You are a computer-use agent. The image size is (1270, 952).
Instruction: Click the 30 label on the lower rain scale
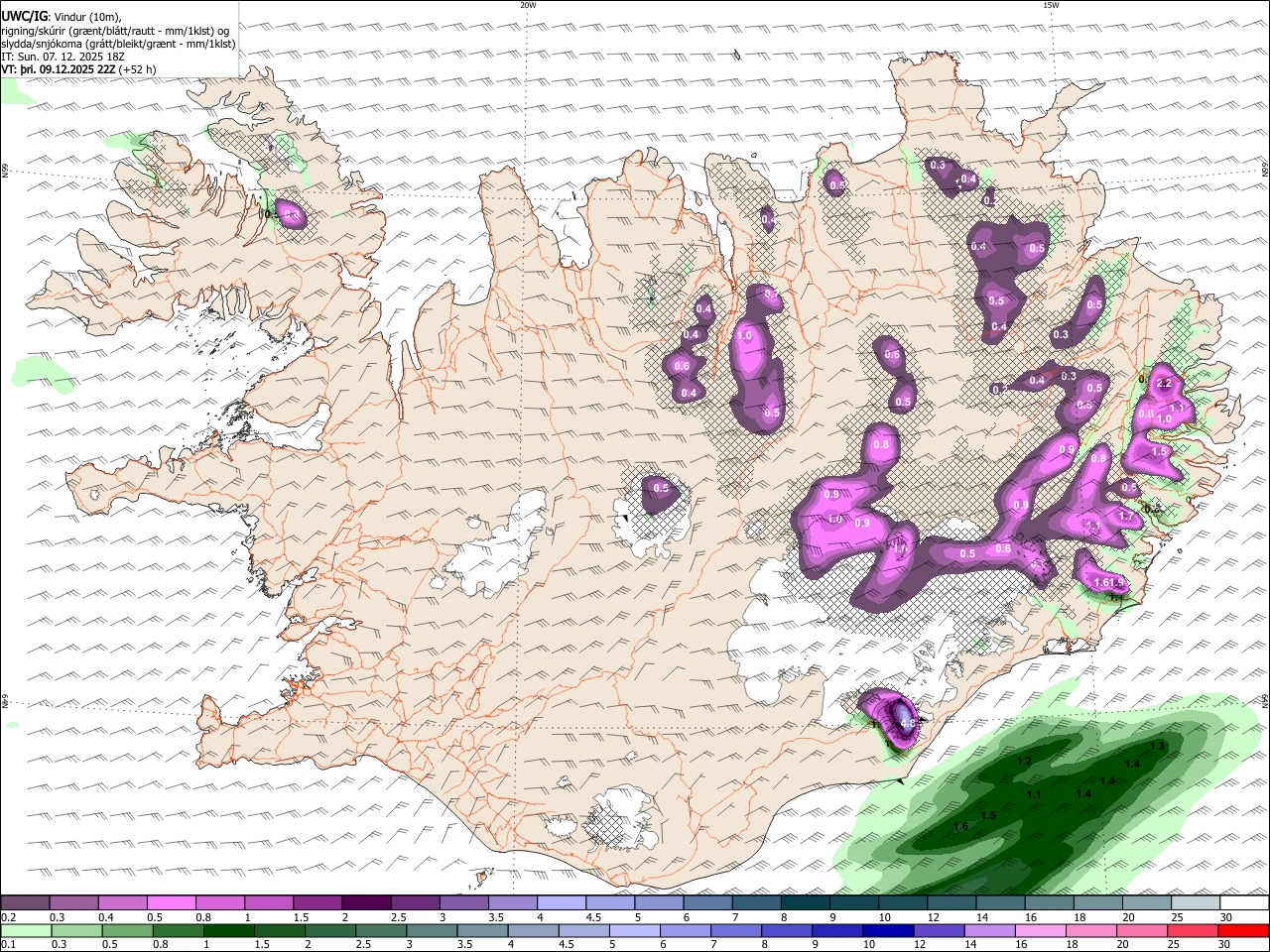coord(1226,945)
